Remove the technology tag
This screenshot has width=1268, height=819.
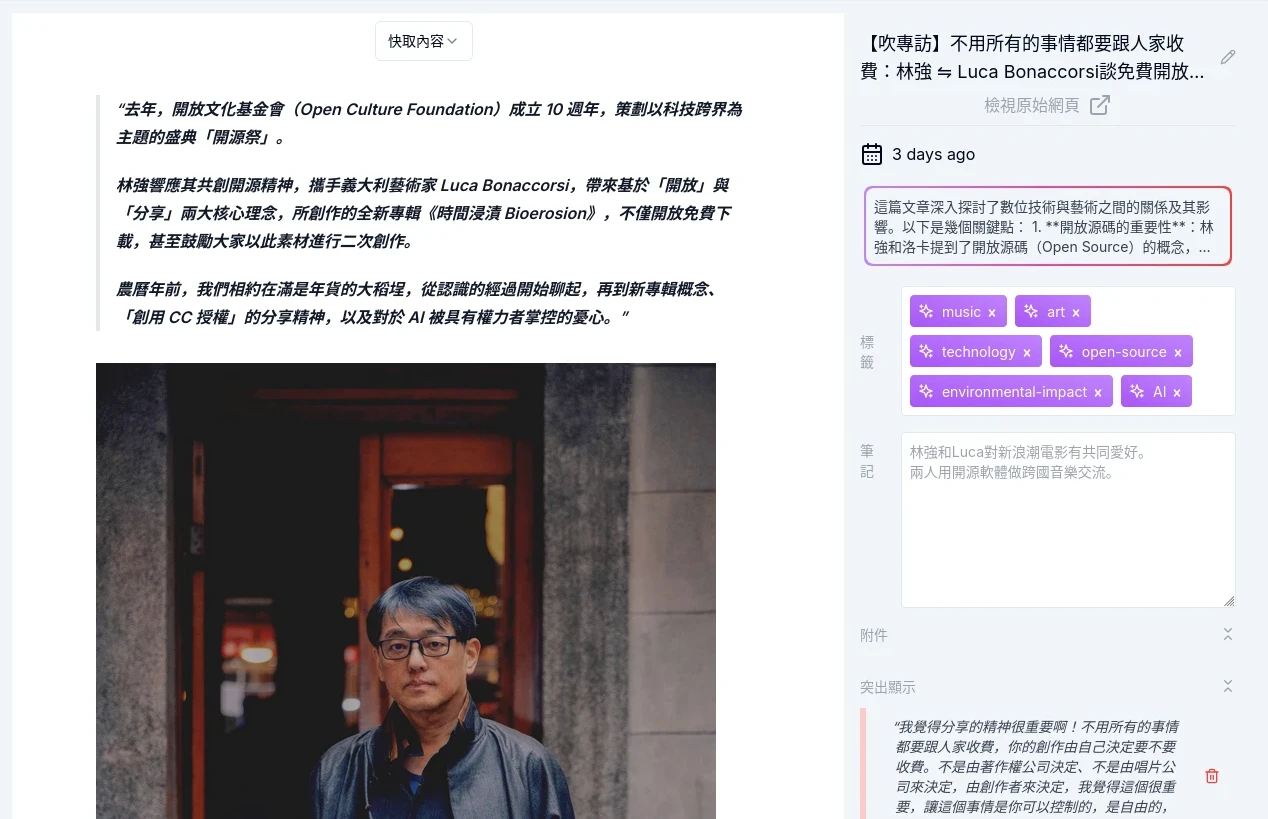tap(1028, 351)
